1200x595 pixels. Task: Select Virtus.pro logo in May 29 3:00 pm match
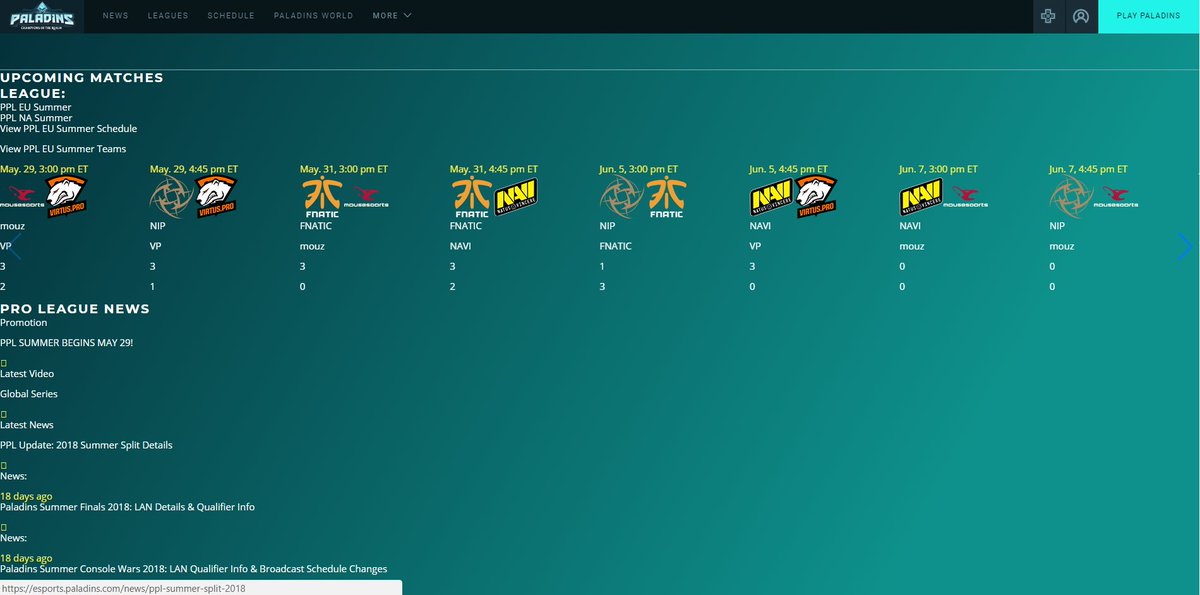[x=67, y=197]
